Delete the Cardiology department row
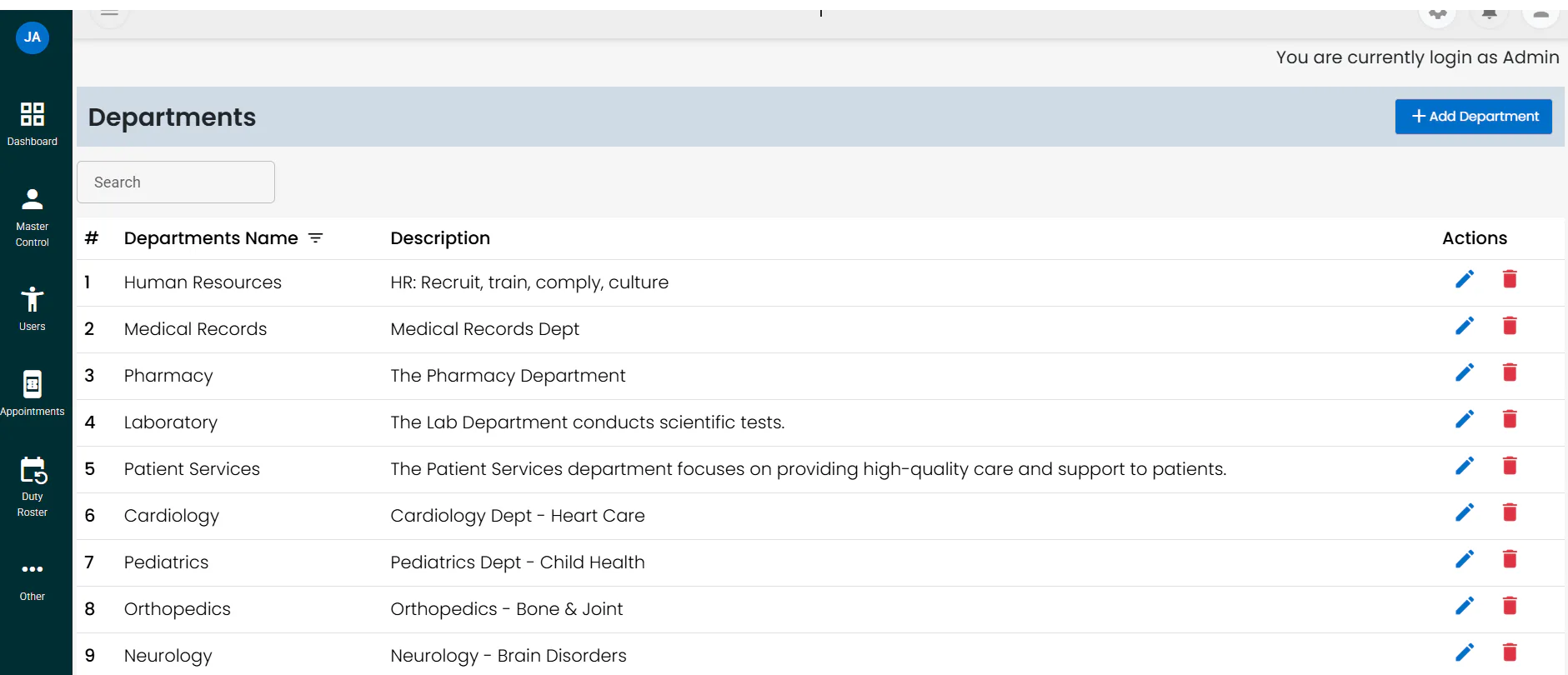 coord(1510,512)
